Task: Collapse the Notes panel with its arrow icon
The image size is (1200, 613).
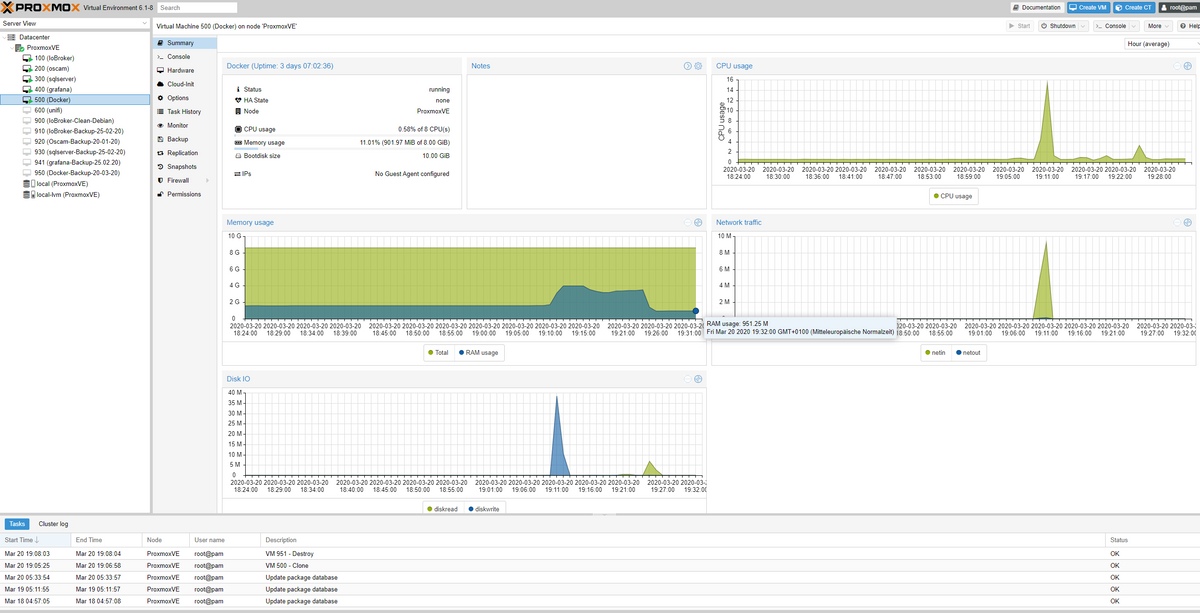Action: point(687,66)
